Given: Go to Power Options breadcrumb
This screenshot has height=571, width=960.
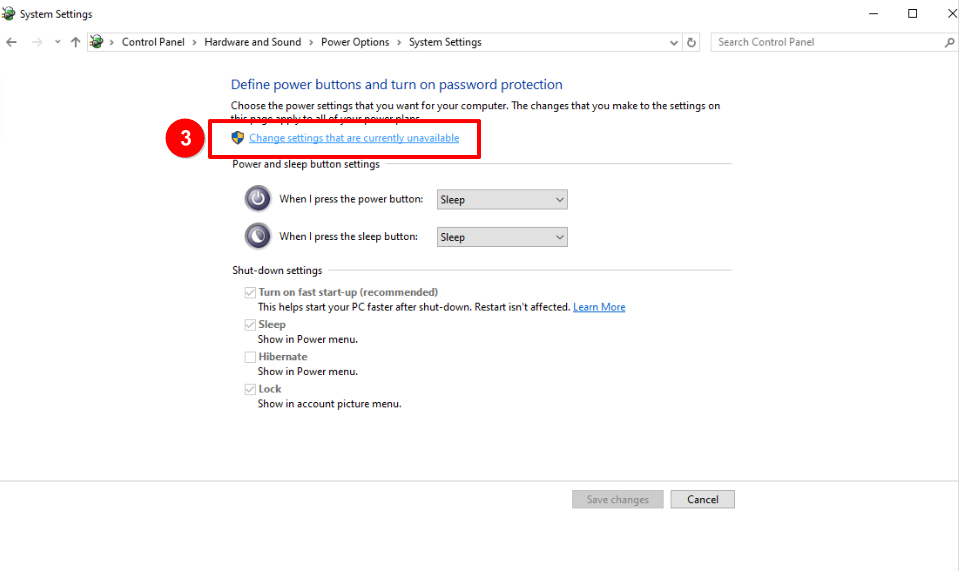Looking at the screenshot, I should tap(354, 42).
